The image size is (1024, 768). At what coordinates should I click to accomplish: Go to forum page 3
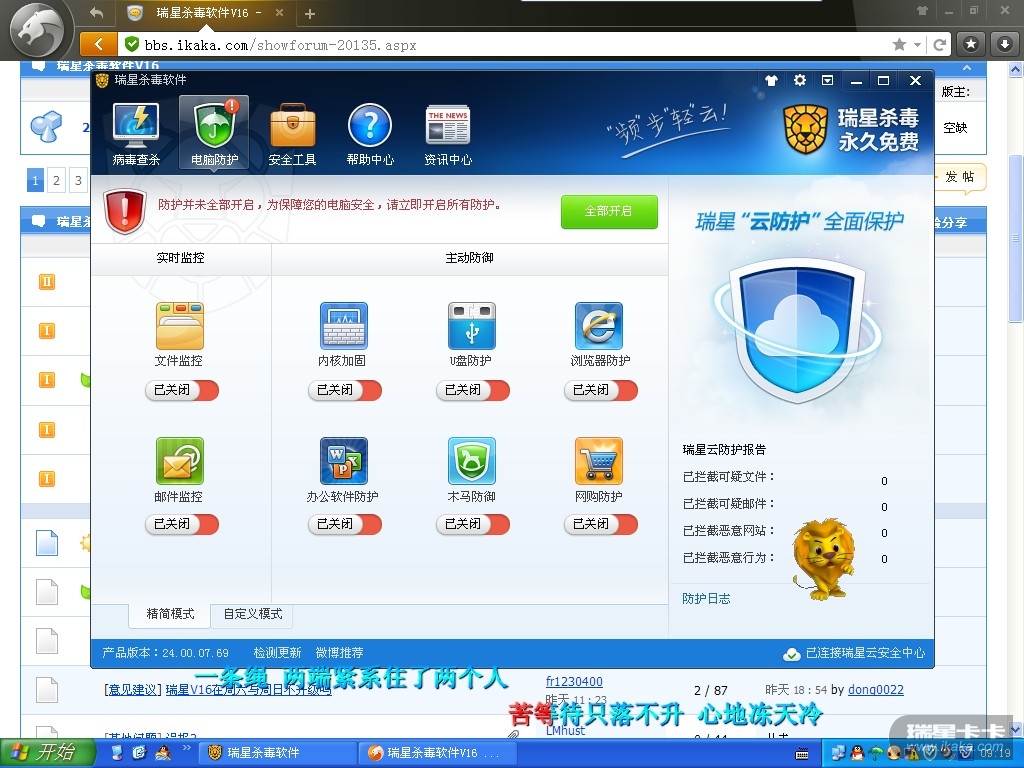(x=78, y=180)
